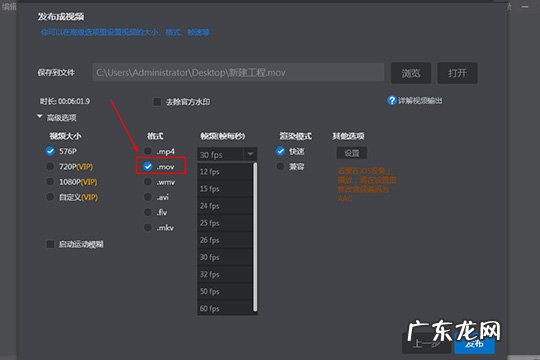This screenshot has width=540, height=360.
Task: Choose 32 fps from the frame rate list
Action: coord(225,274)
